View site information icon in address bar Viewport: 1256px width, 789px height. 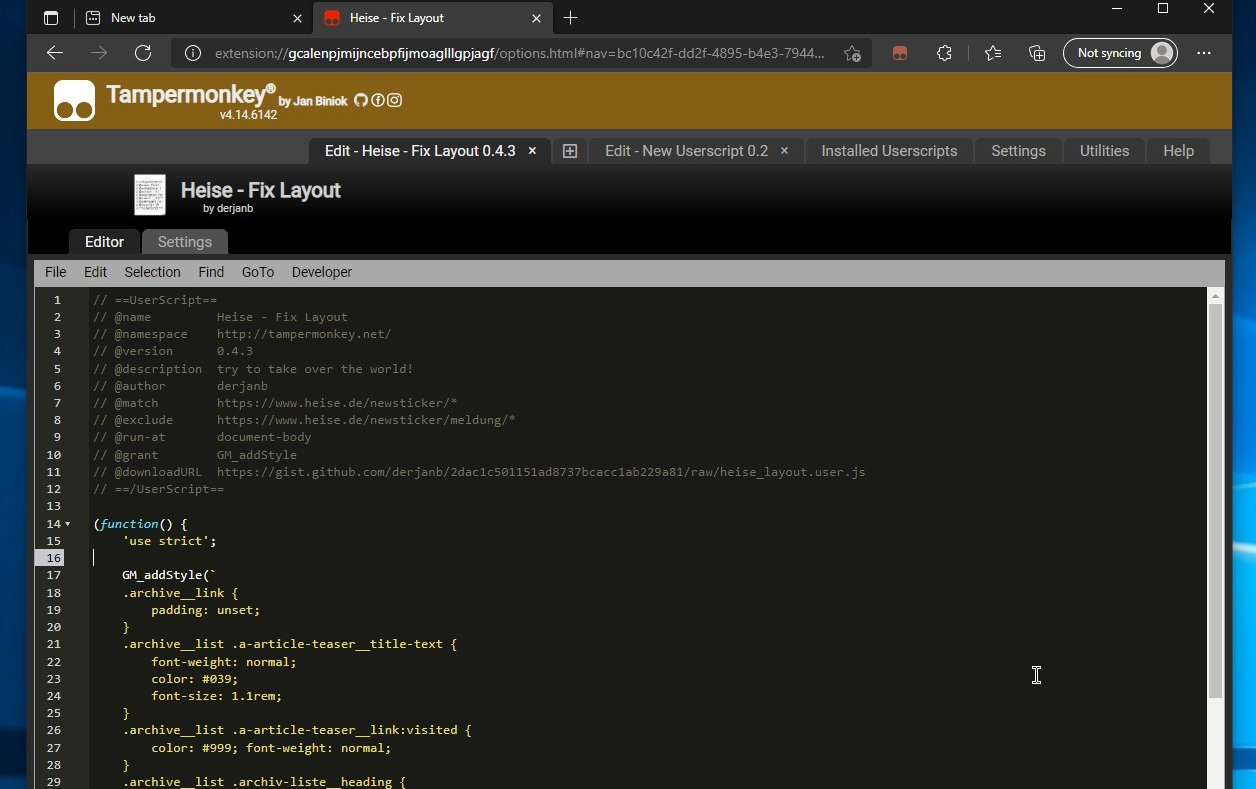point(194,53)
